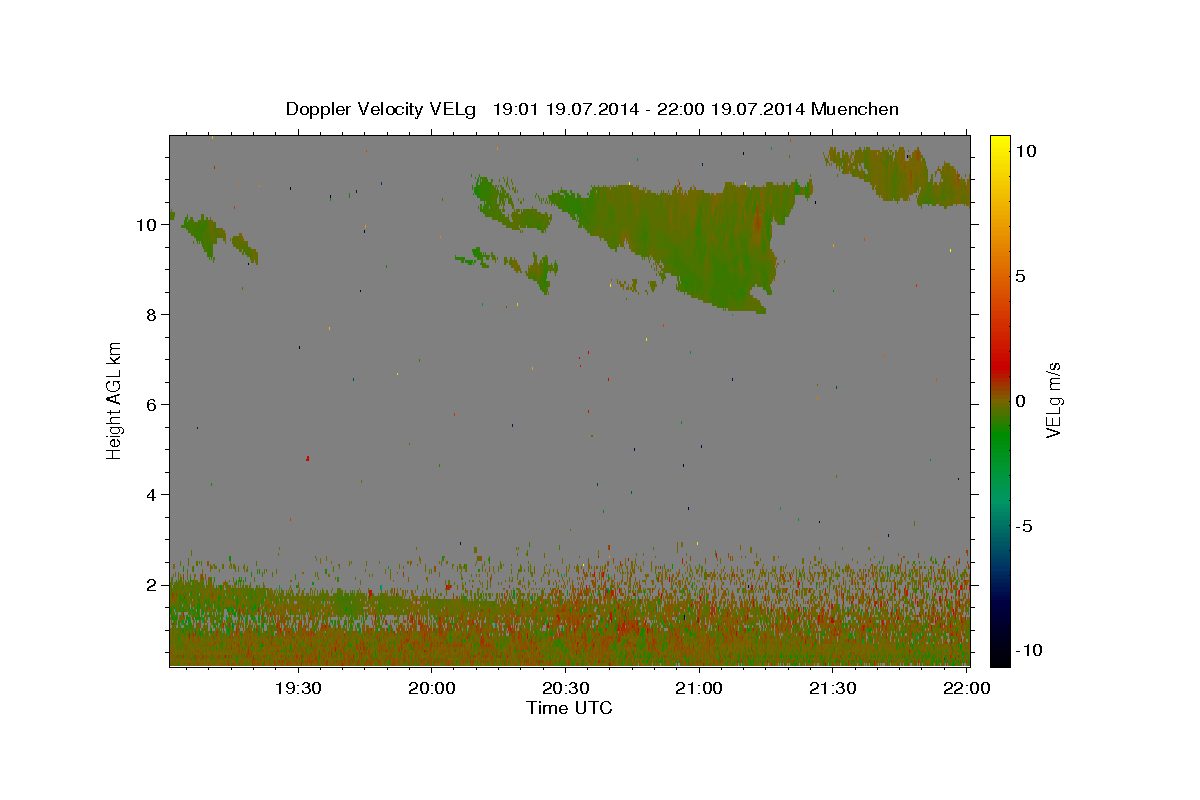This screenshot has width=1200, height=800.
Task: Click the colorbar value 0 label
Action: (1021, 401)
